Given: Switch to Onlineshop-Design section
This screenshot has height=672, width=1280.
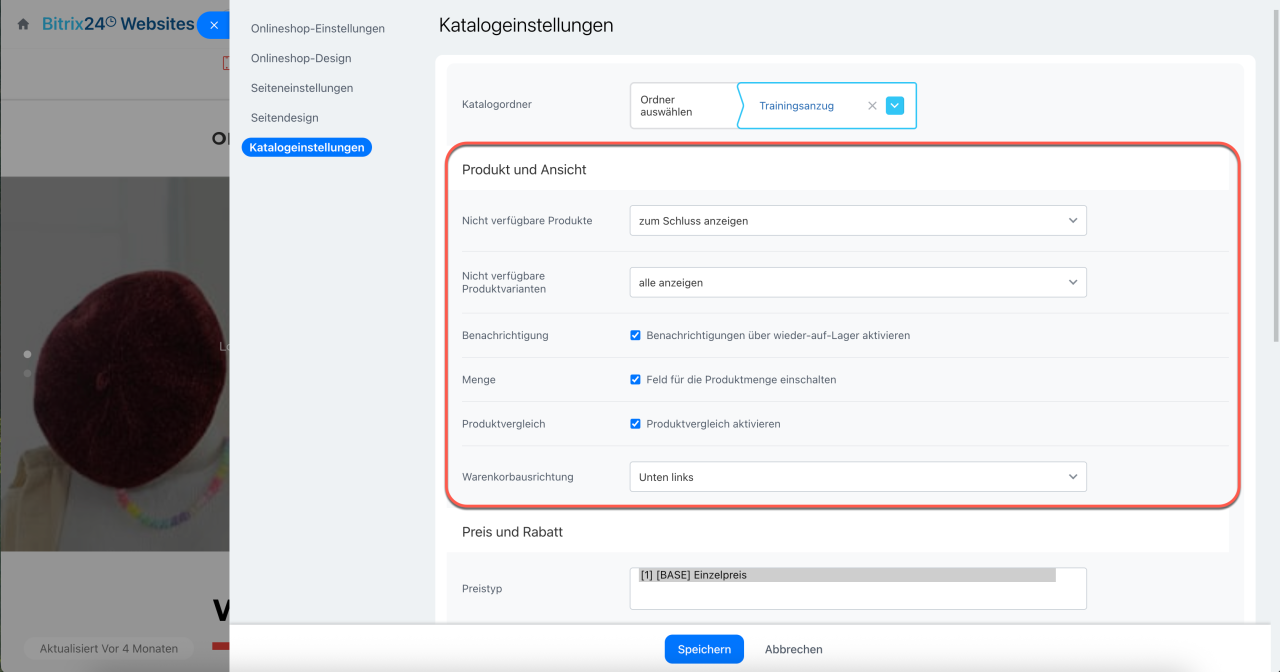Looking at the screenshot, I should pos(301,58).
